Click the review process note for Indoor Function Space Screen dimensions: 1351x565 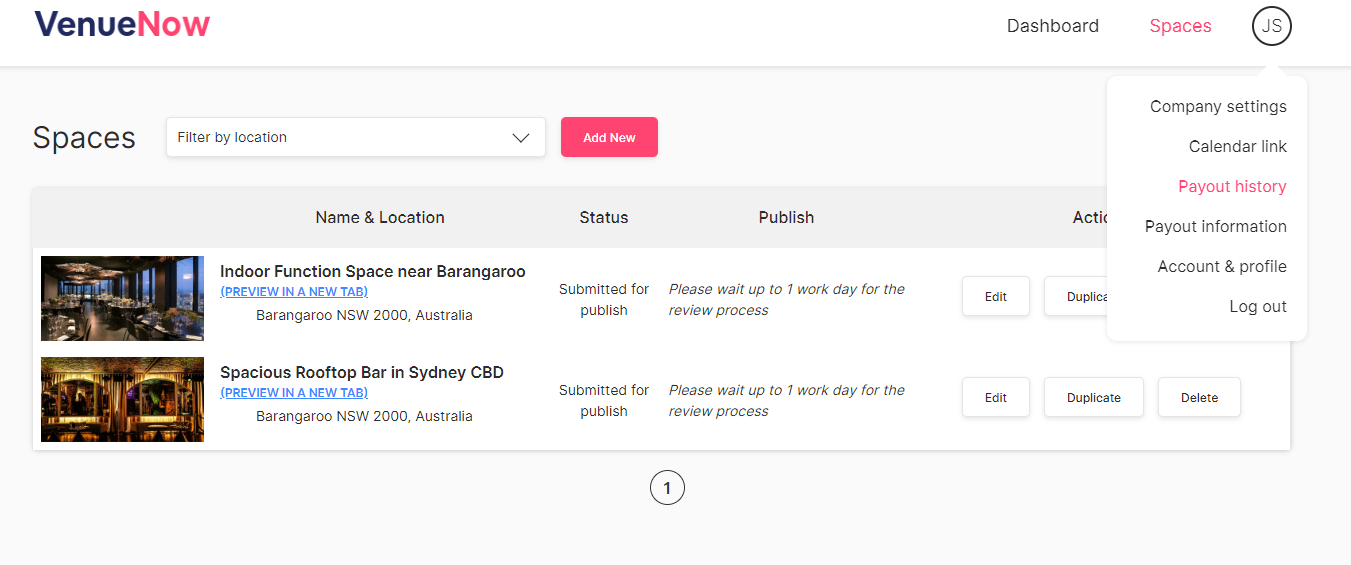786,299
